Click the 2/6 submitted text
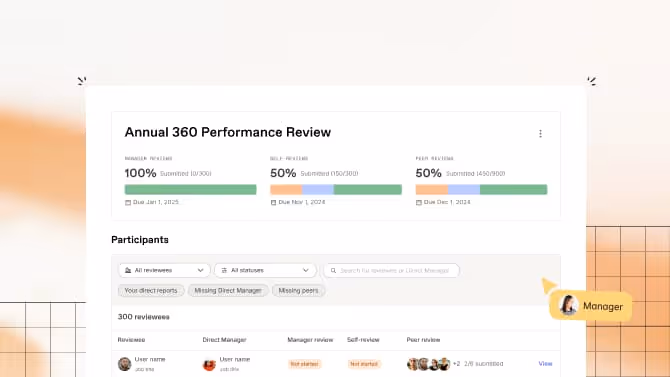The height and width of the screenshot is (377, 670). (x=484, y=364)
